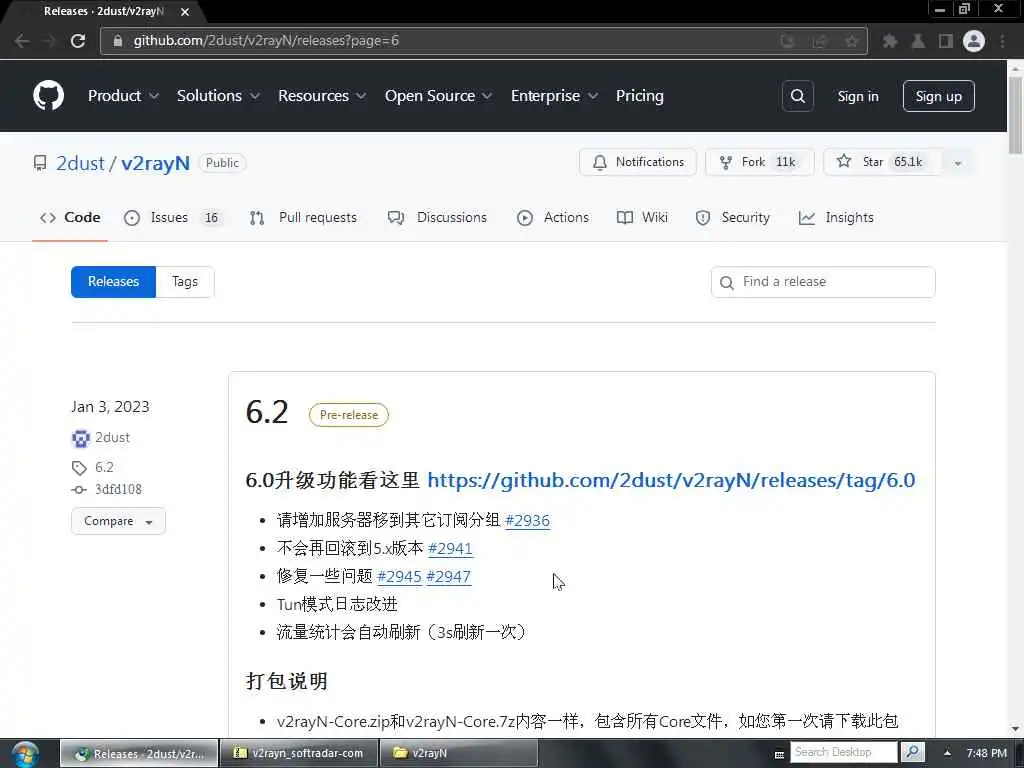This screenshot has width=1024, height=768.
Task: Reload the page using browser refresh icon
Action: [x=78, y=41]
